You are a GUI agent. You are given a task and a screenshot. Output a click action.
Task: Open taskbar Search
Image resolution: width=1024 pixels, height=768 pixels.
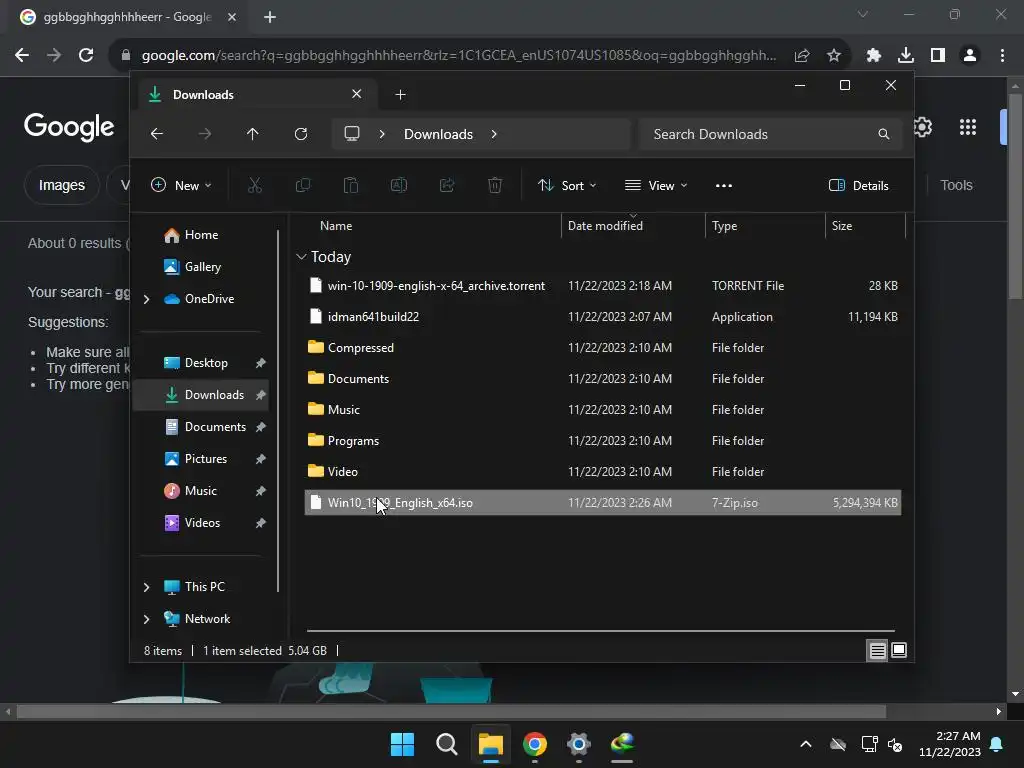447,744
